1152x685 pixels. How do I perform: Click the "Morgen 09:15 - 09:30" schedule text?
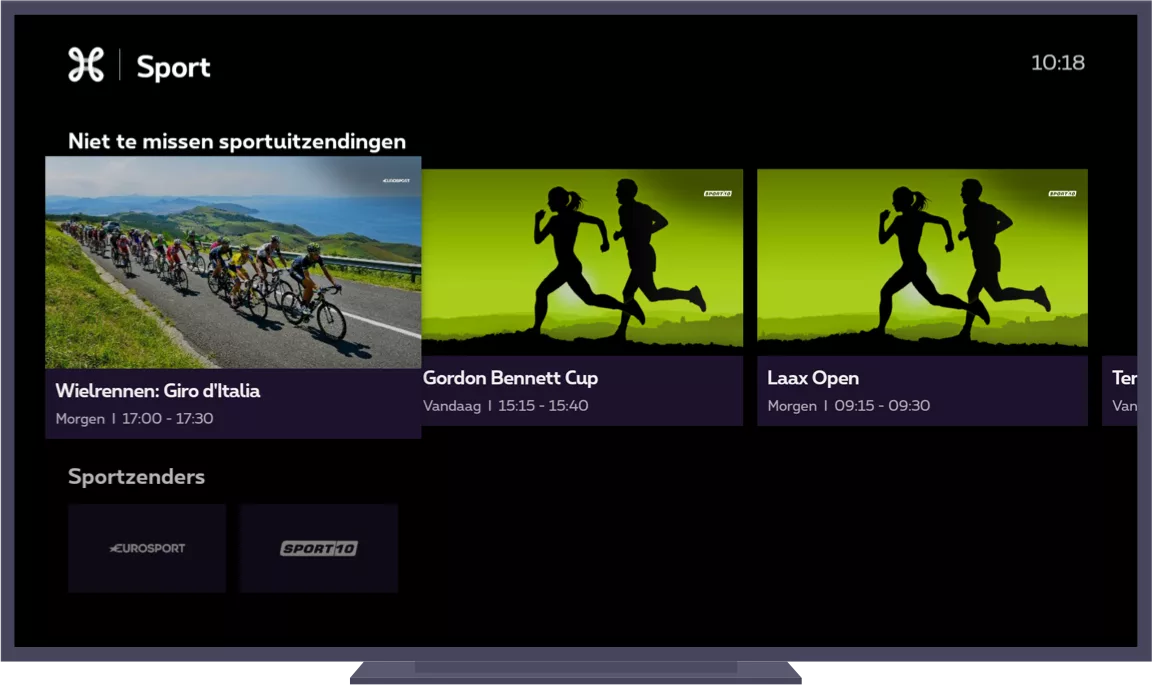point(848,406)
